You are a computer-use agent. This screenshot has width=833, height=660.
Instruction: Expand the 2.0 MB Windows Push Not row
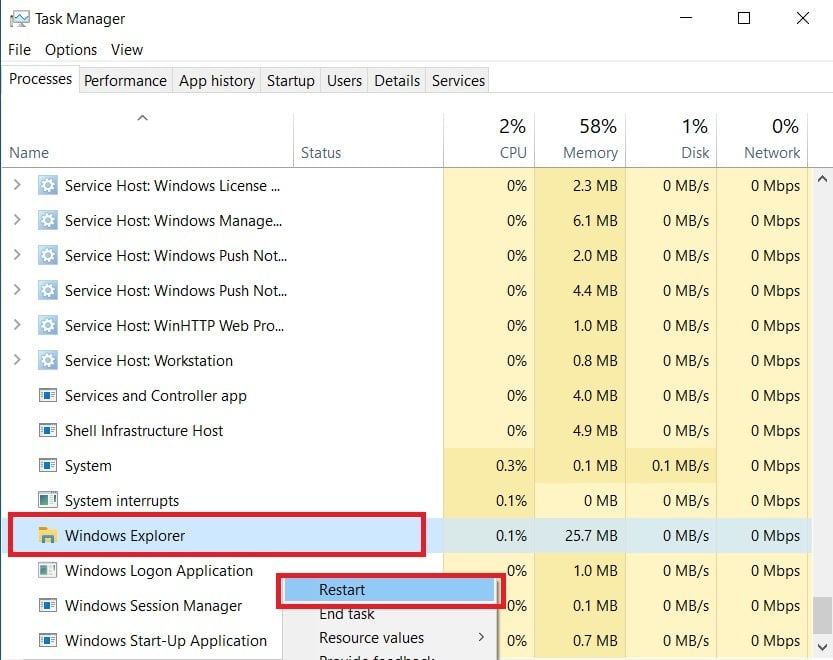17,255
